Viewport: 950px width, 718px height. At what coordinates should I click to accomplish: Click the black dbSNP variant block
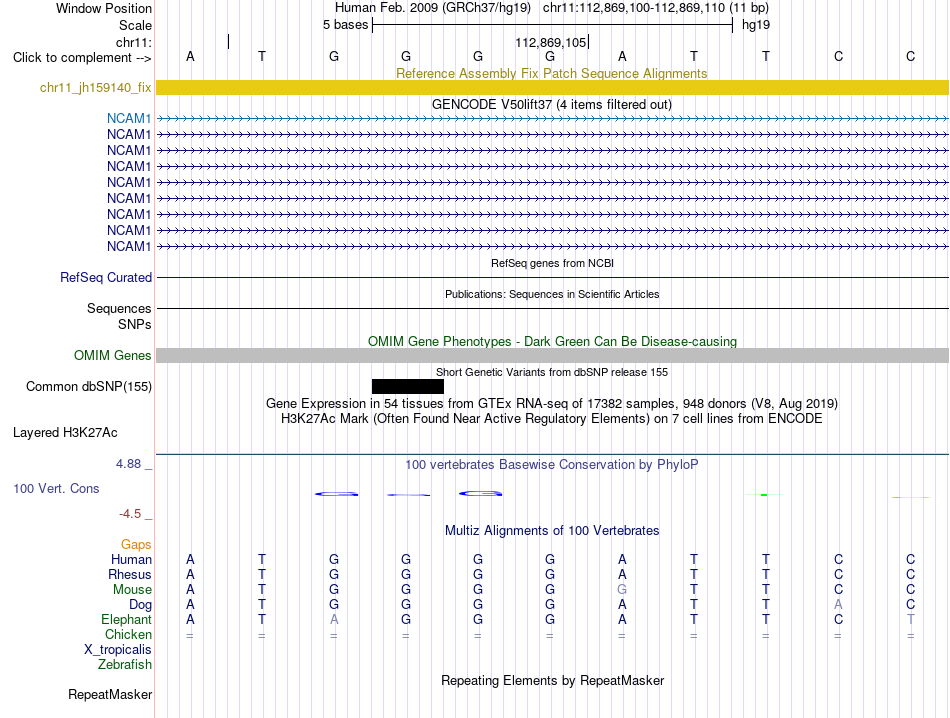pyautogui.click(x=408, y=387)
